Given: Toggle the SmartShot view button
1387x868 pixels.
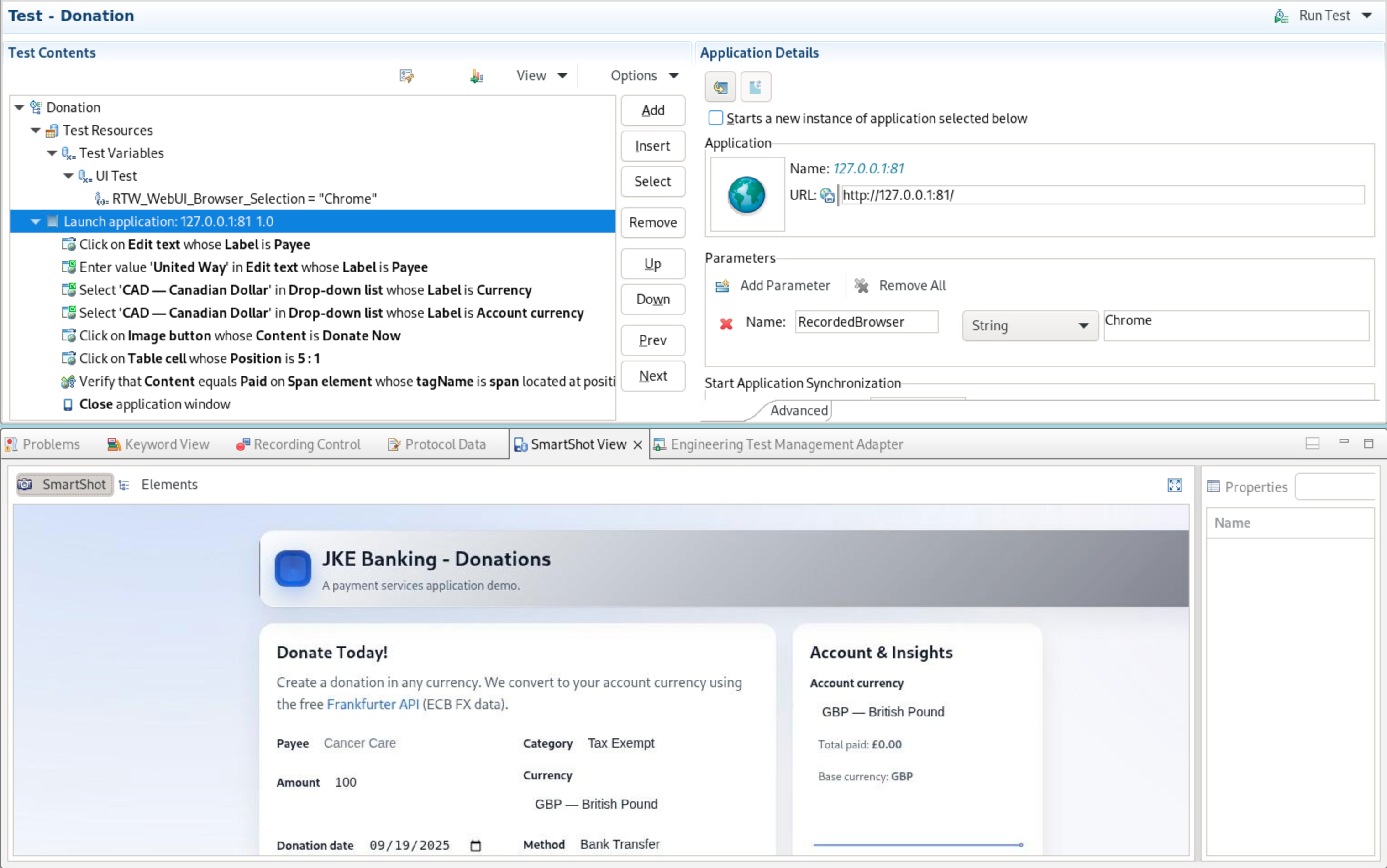Looking at the screenshot, I should [64, 485].
